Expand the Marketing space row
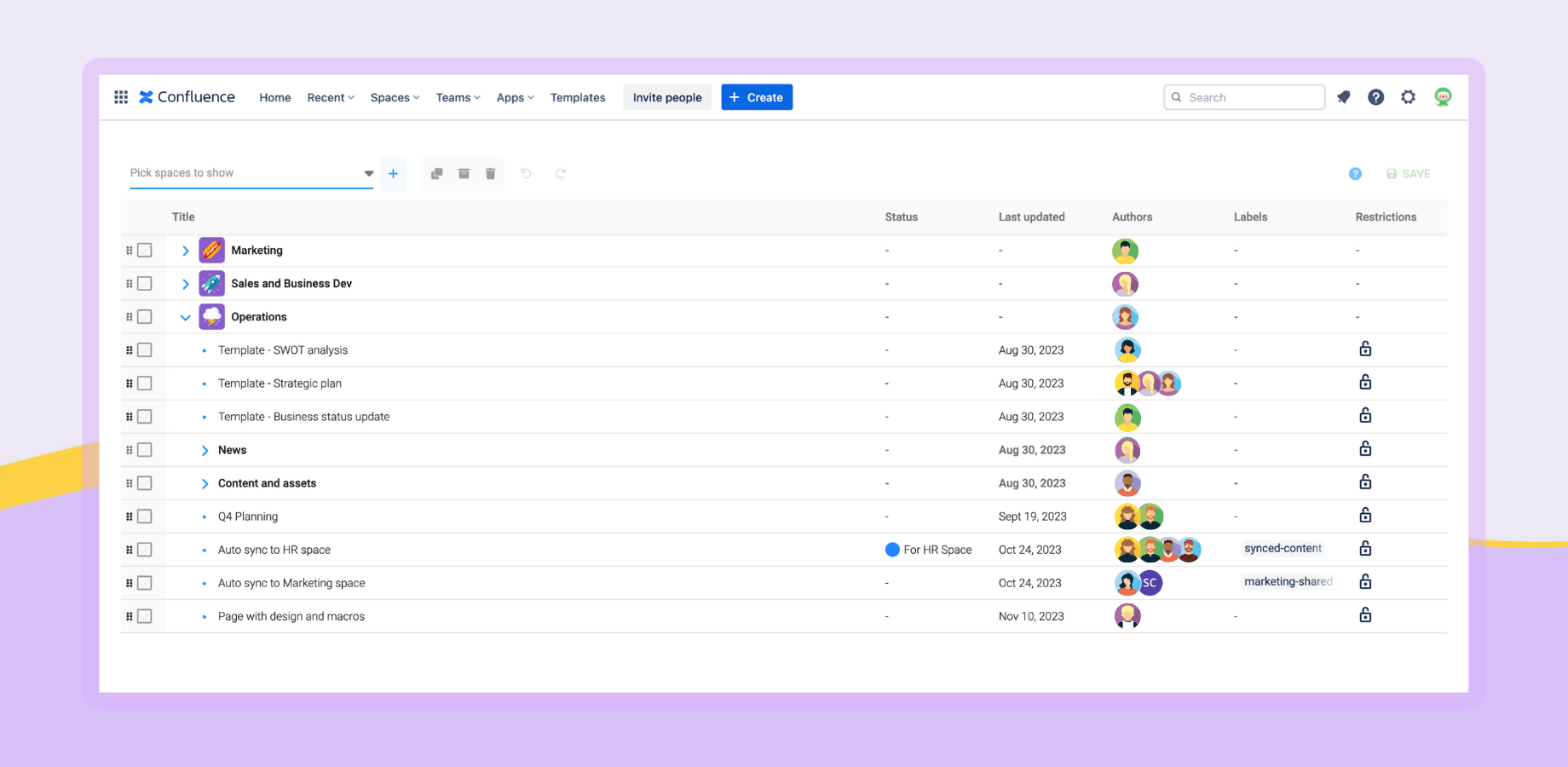This screenshot has width=1568, height=767. 185,251
